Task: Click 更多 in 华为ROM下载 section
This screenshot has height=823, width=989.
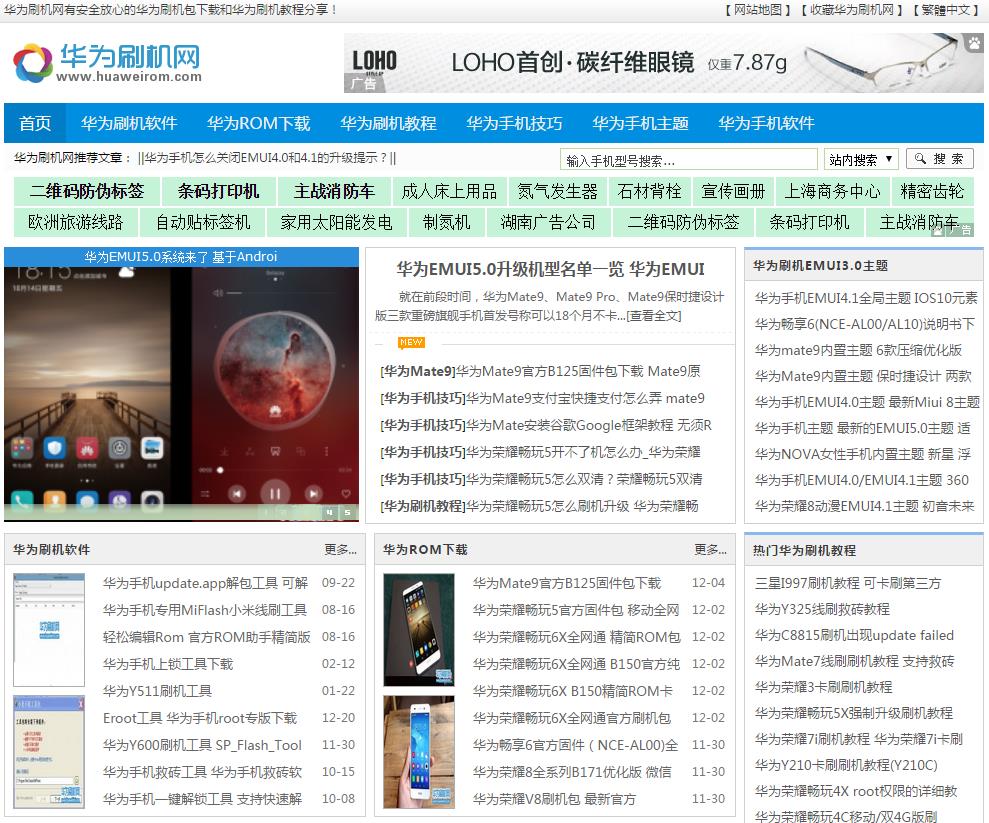Action: (710, 550)
